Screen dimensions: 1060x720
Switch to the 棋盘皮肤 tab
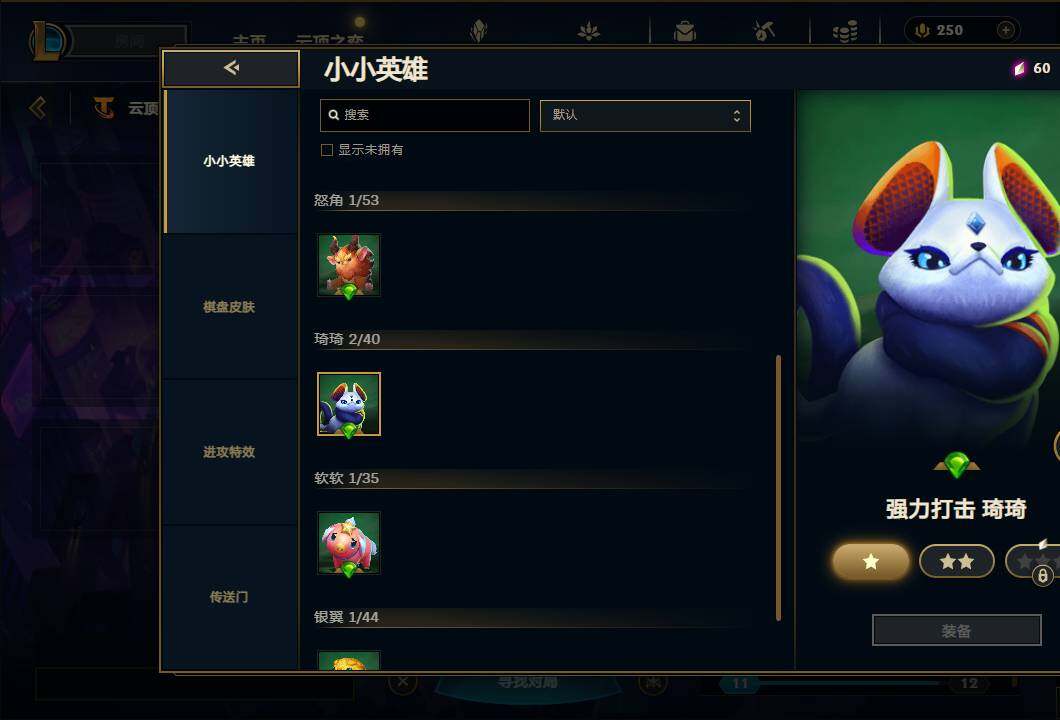(x=229, y=307)
